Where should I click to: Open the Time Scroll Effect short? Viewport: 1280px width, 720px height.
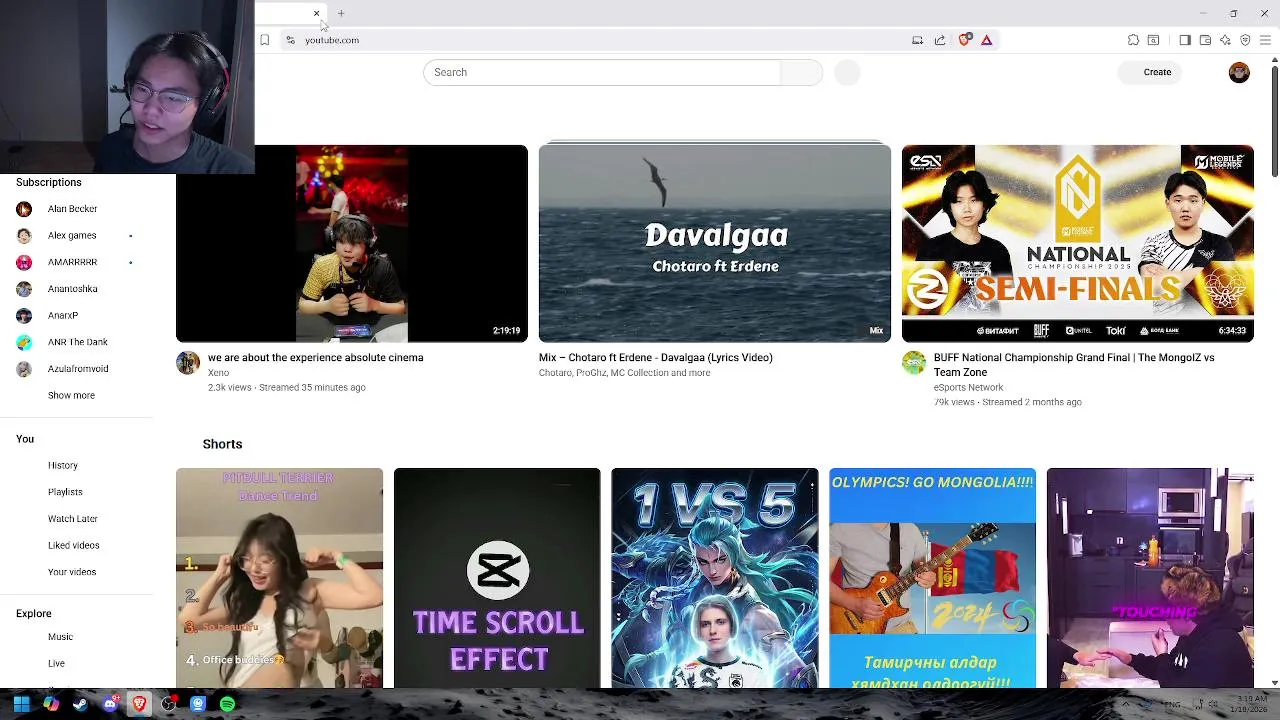(497, 578)
